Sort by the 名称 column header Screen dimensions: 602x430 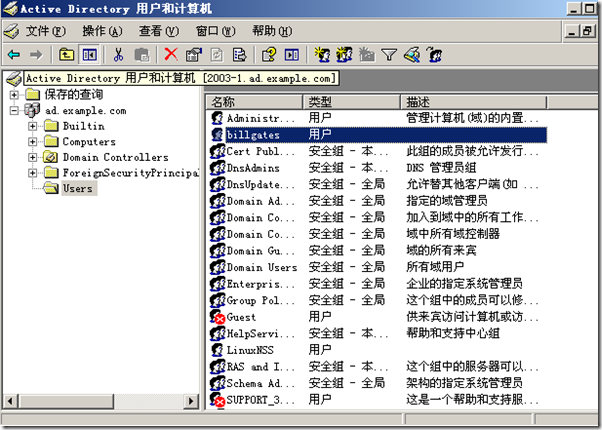[254, 102]
